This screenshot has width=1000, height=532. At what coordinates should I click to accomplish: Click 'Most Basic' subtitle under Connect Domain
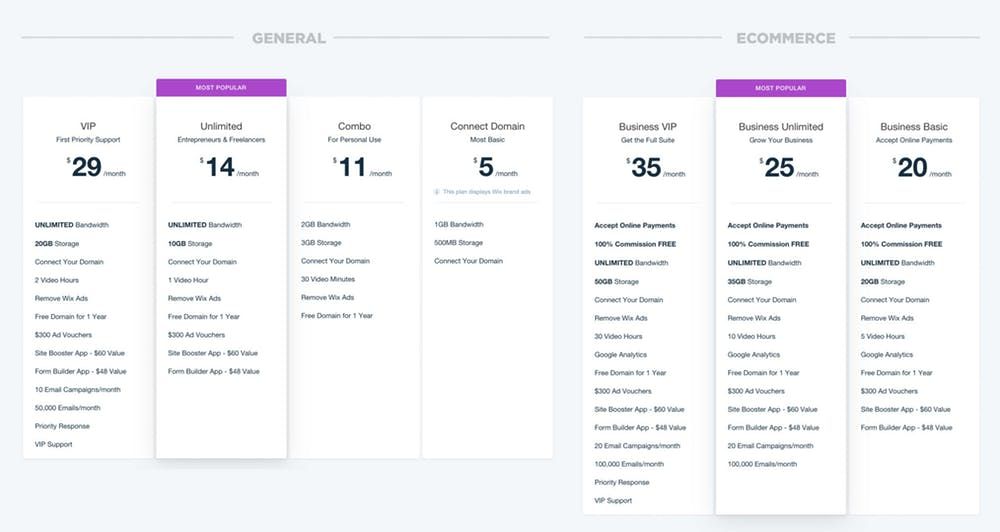point(487,140)
